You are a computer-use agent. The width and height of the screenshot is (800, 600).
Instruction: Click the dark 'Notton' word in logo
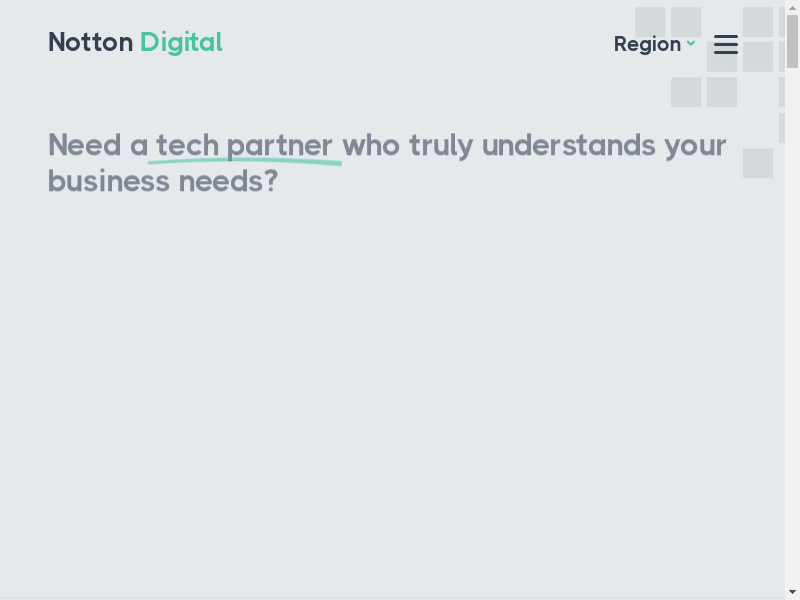tap(91, 42)
